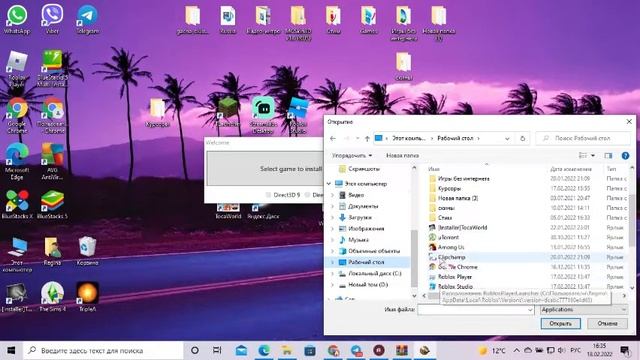Expand the Локальный диск (C:) node
640x360 pixels.
tap(332, 273)
